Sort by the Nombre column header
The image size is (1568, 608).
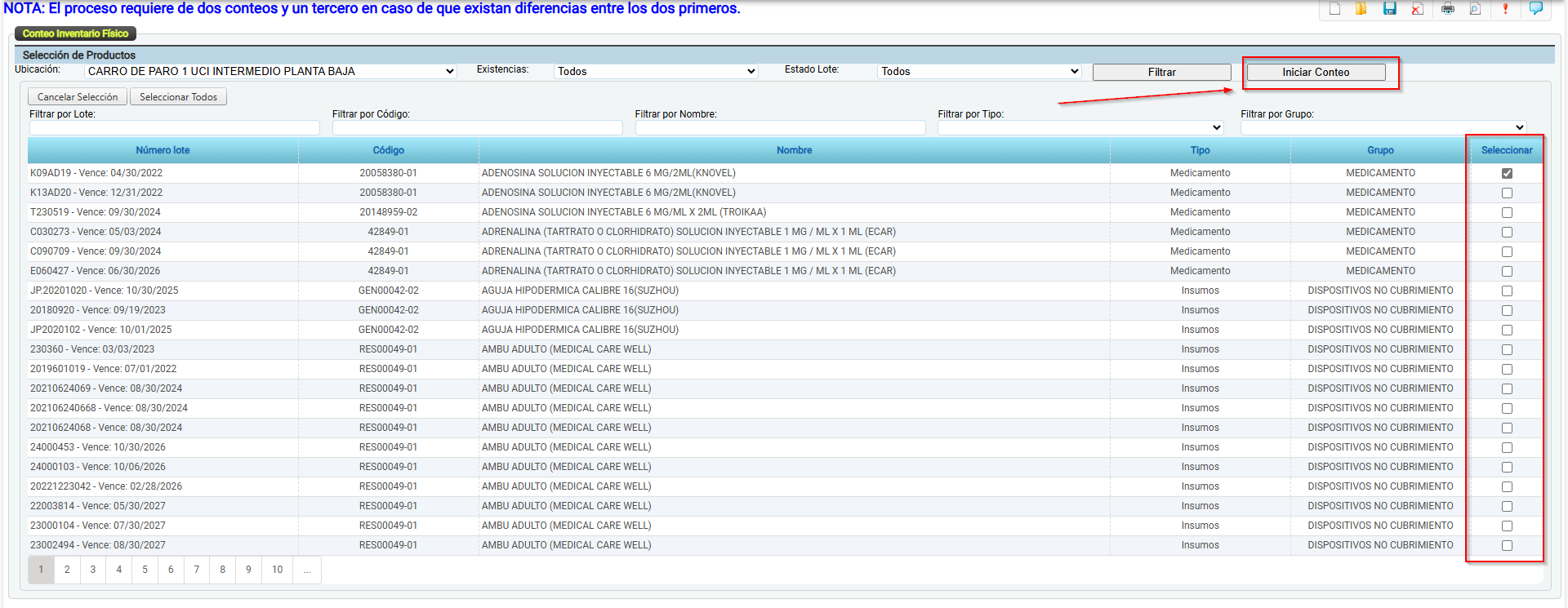coord(794,150)
